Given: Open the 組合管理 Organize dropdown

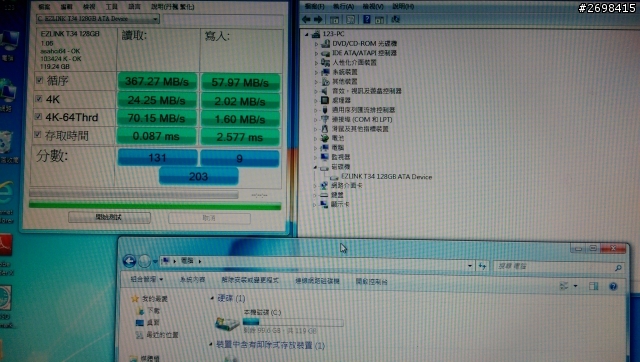Looking at the screenshot, I should (x=147, y=279).
